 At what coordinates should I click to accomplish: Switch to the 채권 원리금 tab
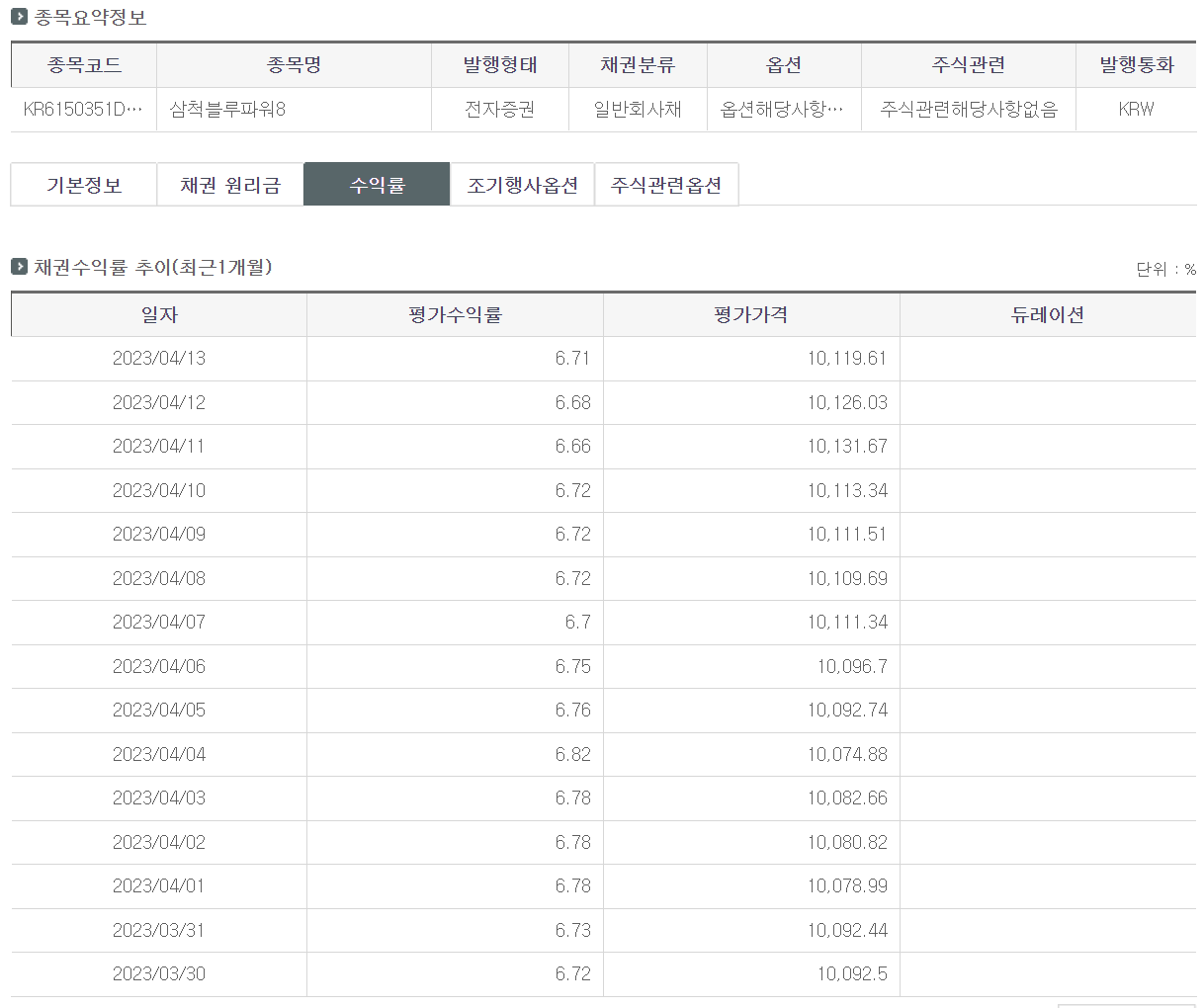230,185
